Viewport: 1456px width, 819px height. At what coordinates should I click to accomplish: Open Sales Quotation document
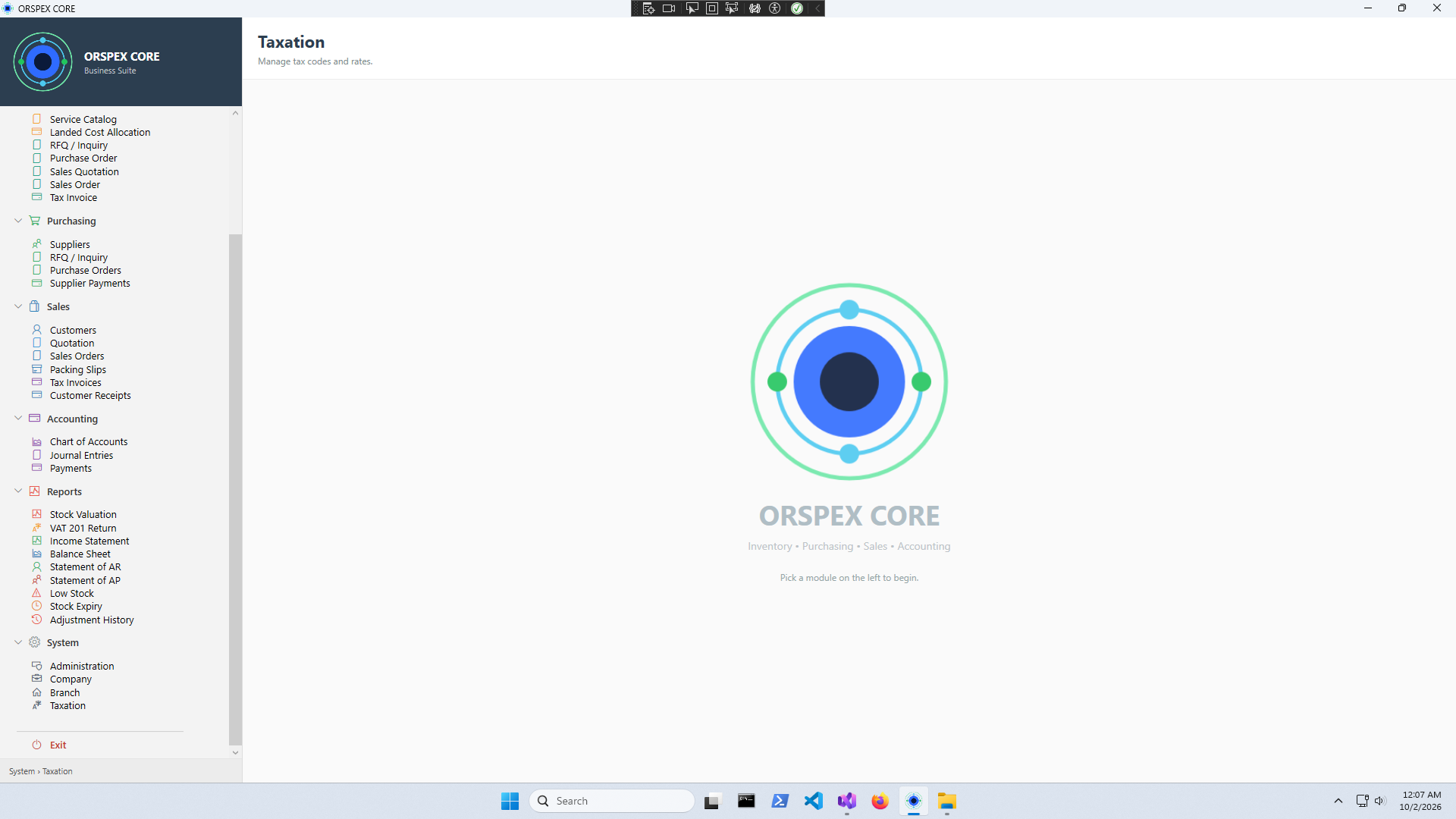[x=84, y=171]
